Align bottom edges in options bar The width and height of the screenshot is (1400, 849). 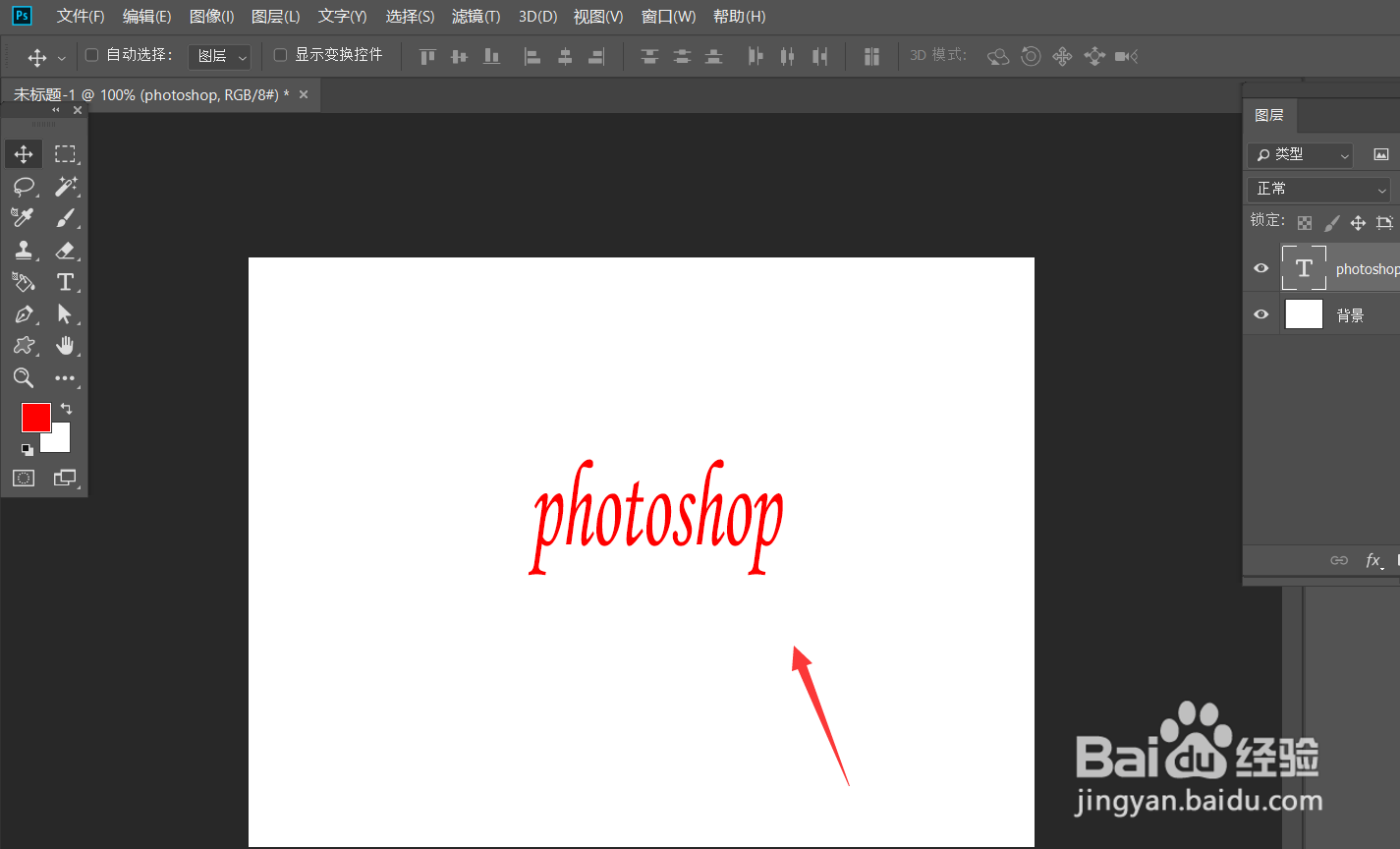pyautogui.click(x=492, y=57)
